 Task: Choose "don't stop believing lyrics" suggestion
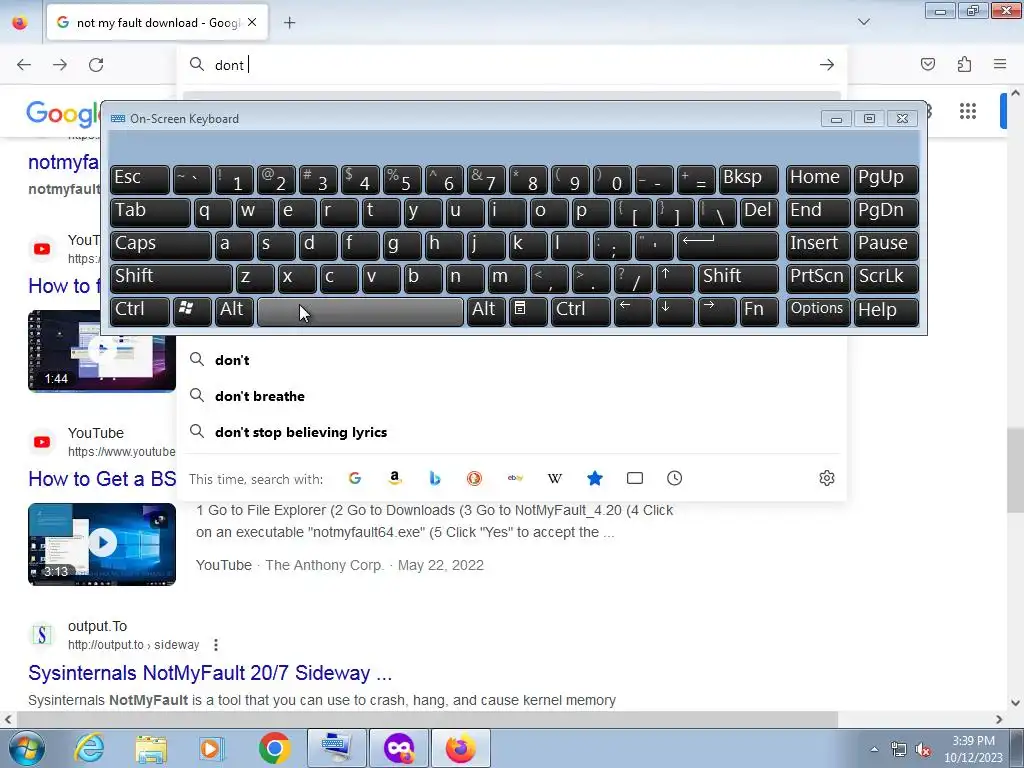[x=511, y=432]
